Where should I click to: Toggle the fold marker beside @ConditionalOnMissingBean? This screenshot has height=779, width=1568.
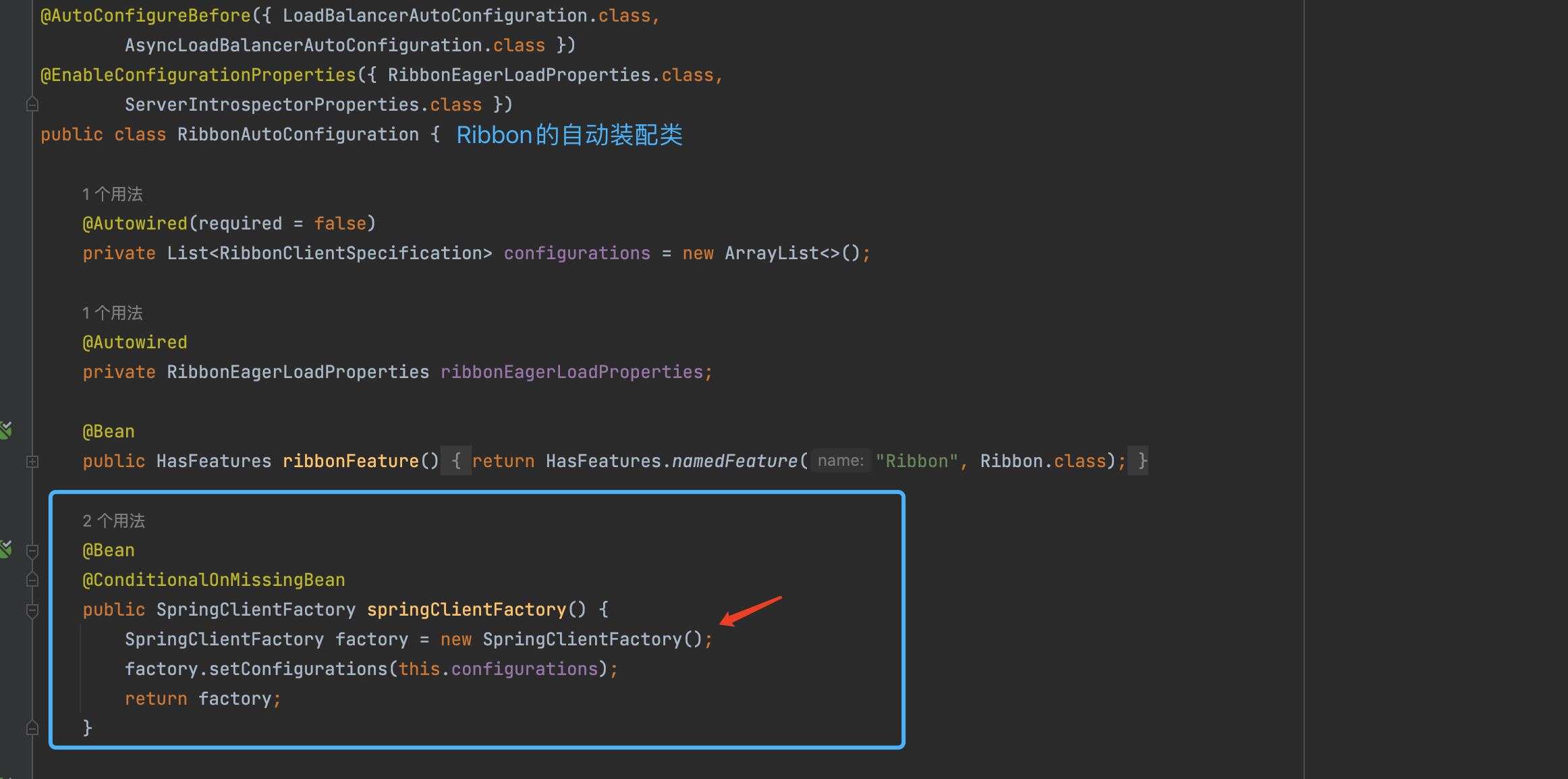click(32, 580)
